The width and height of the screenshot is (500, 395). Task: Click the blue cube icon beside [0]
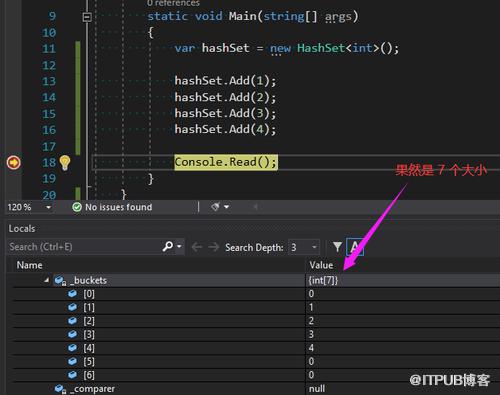click(x=72, y=294)
